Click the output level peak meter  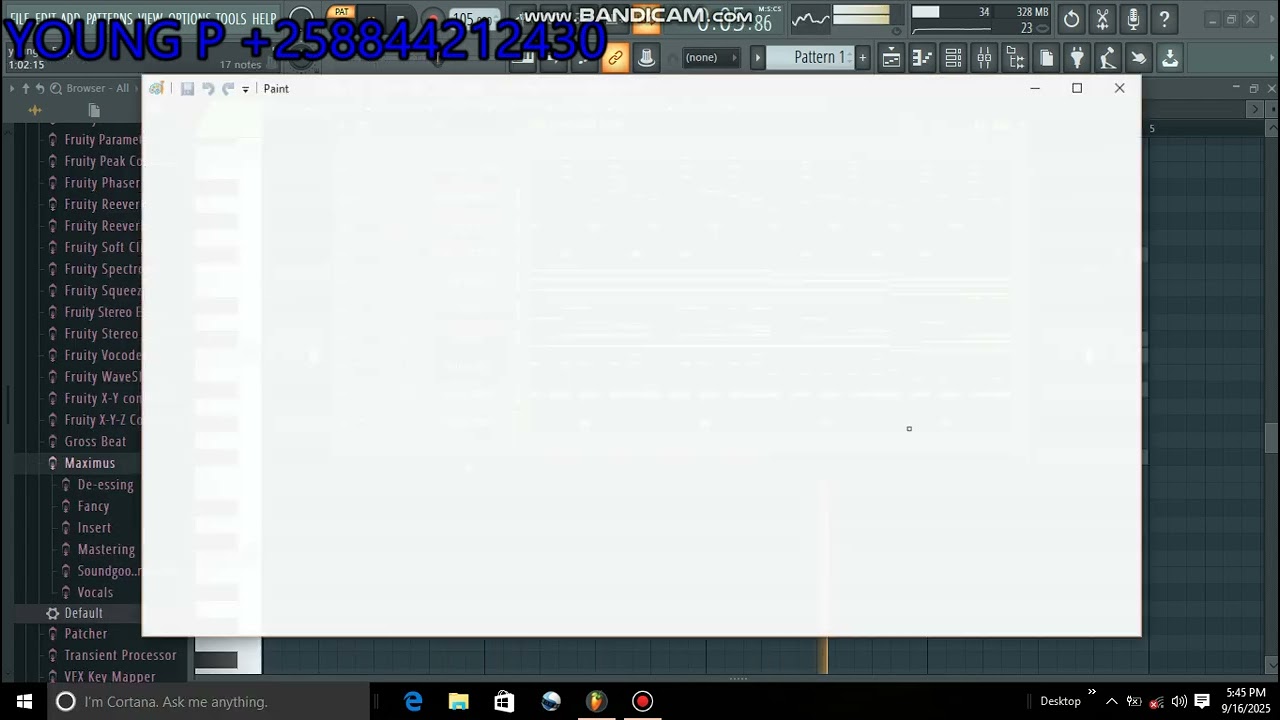coord(861,15)
